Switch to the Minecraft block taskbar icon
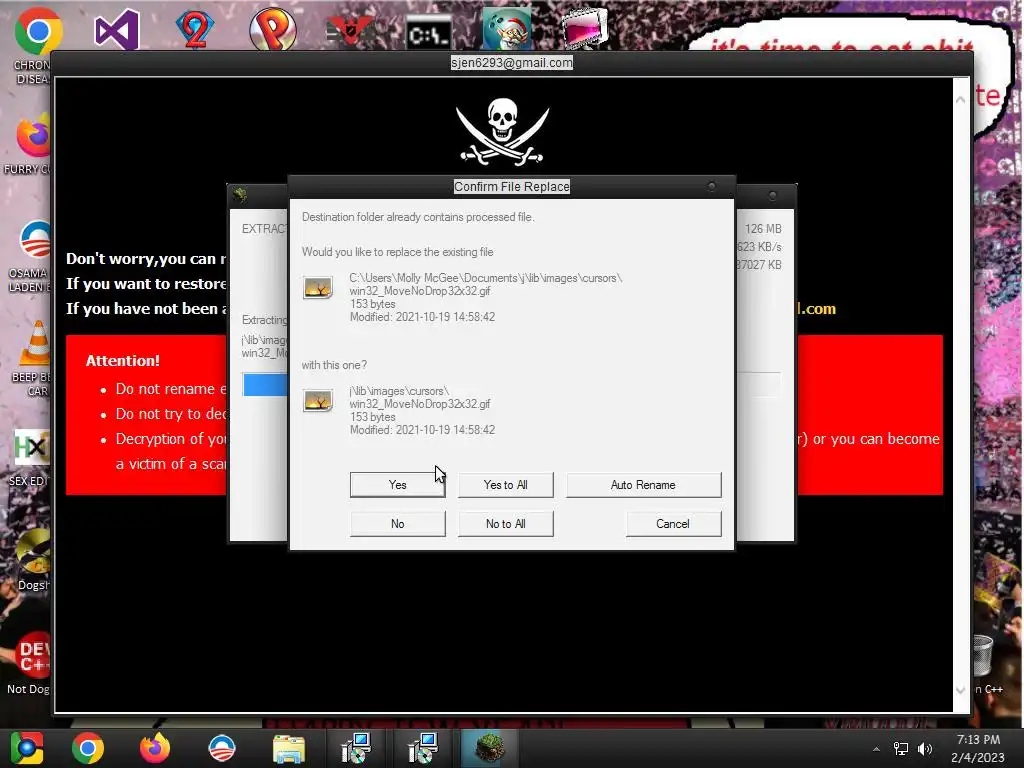Screen dimensions: 1024x768 pyautogui.click(x=489, y=748)
